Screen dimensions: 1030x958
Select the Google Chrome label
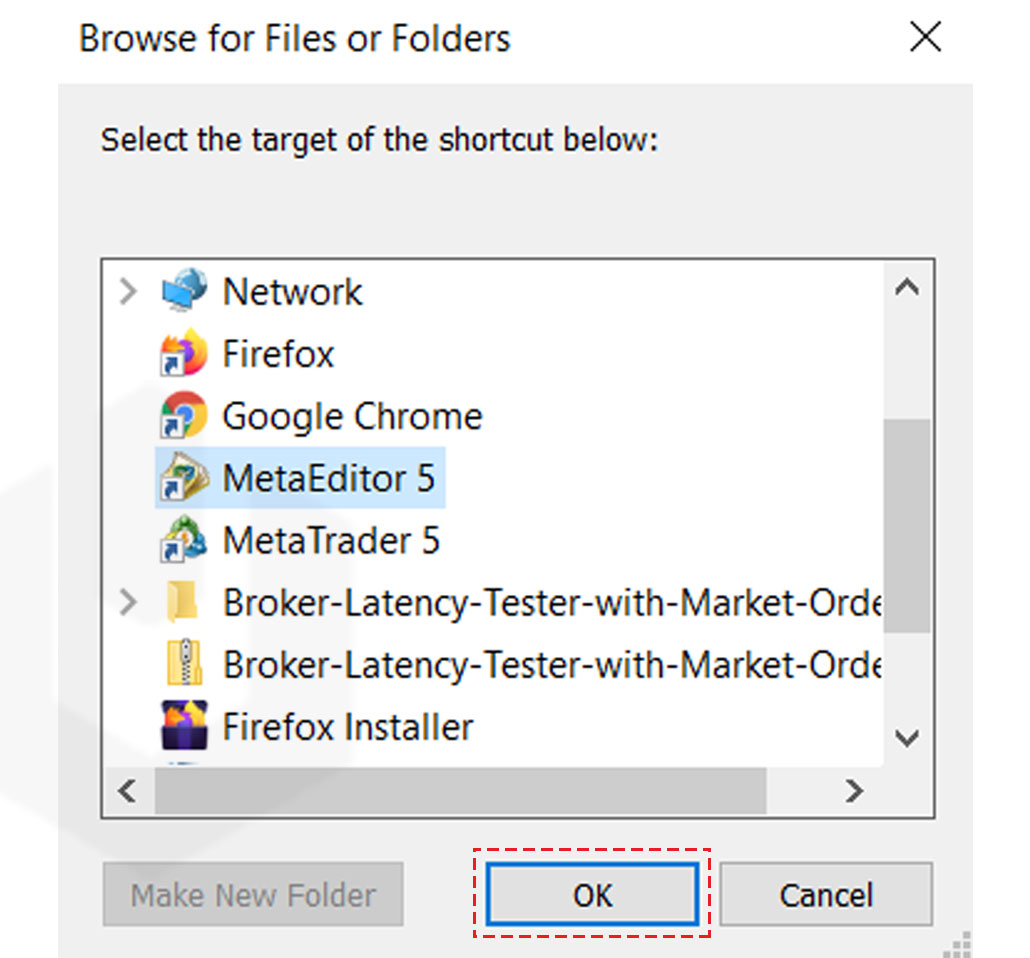352,416
